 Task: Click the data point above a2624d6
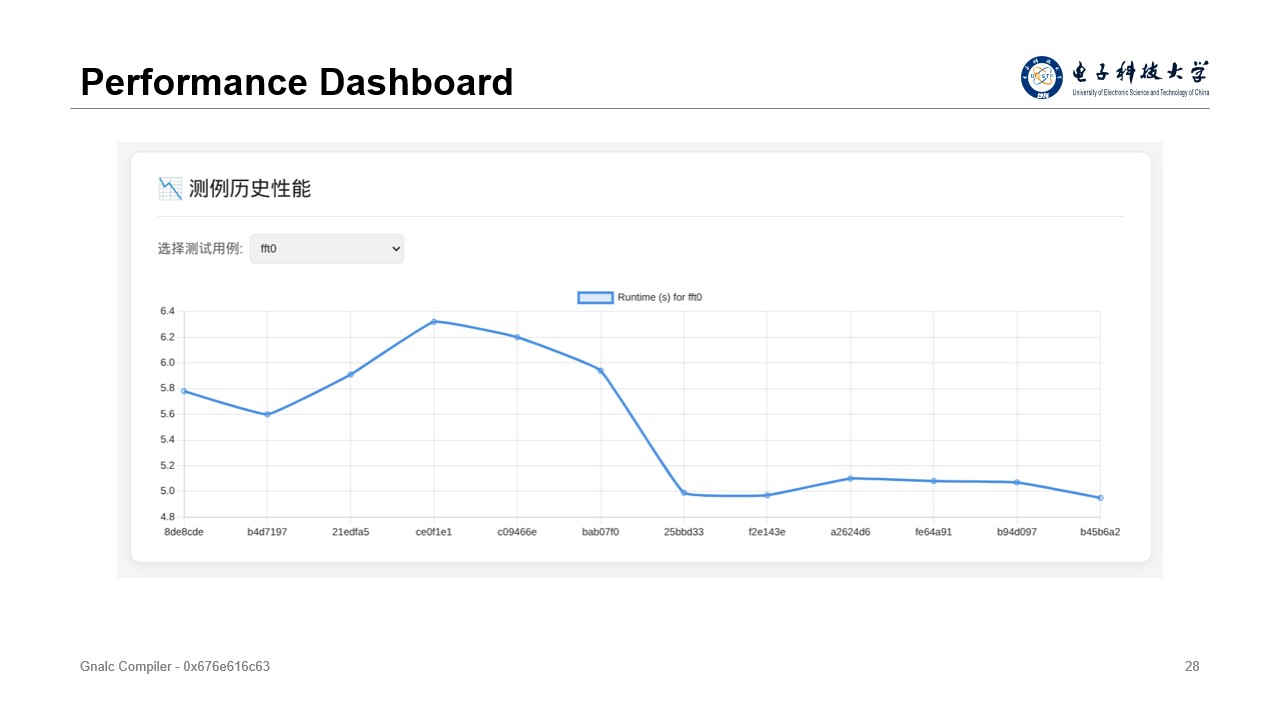click(x=850, y=478)
